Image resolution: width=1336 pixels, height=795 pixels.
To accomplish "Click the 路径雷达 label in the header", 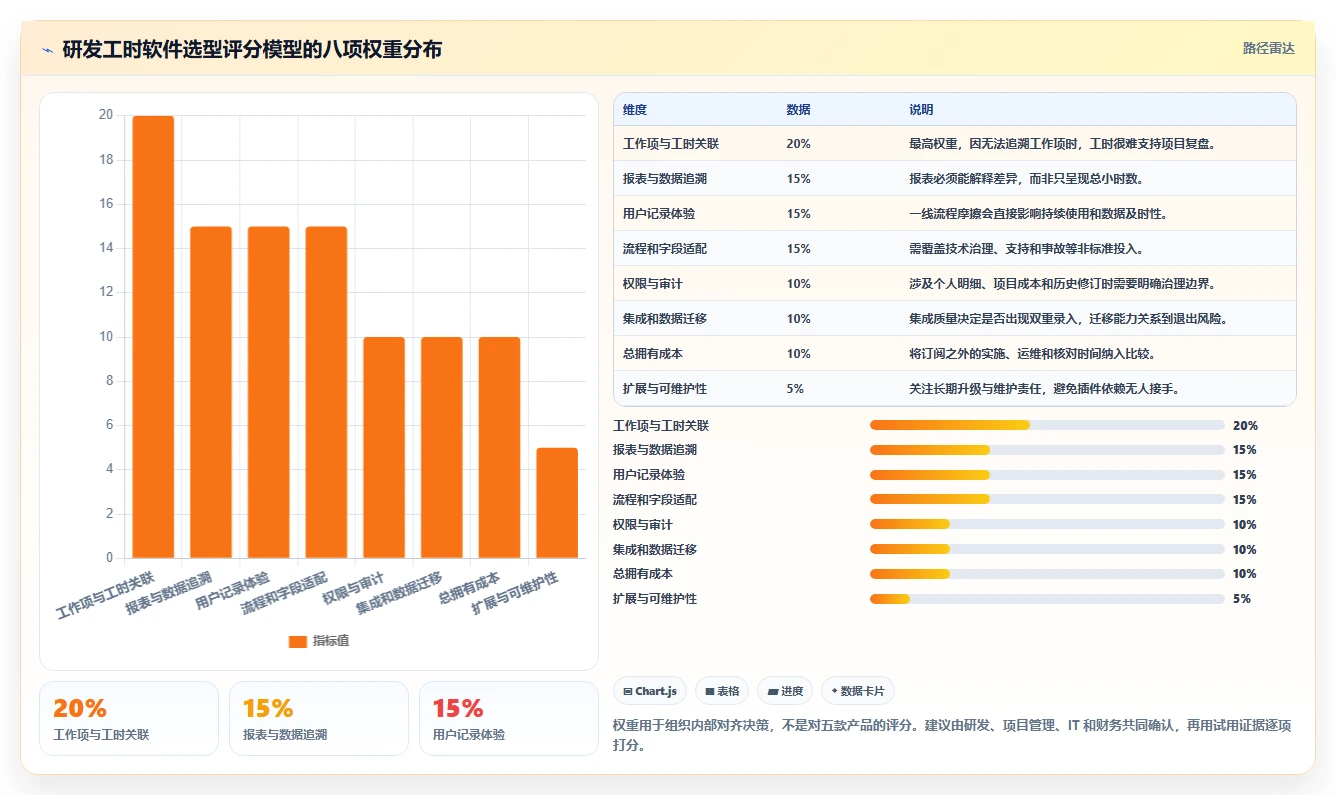I will tap(1268, 48).
